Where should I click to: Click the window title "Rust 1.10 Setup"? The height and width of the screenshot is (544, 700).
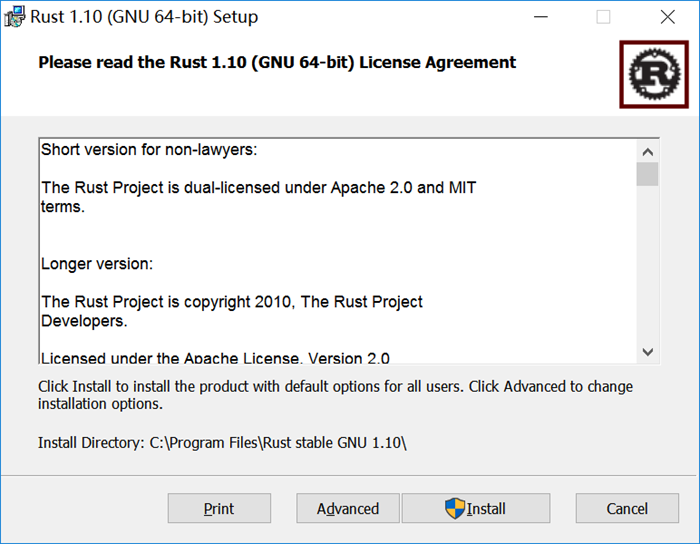point(144,17)
